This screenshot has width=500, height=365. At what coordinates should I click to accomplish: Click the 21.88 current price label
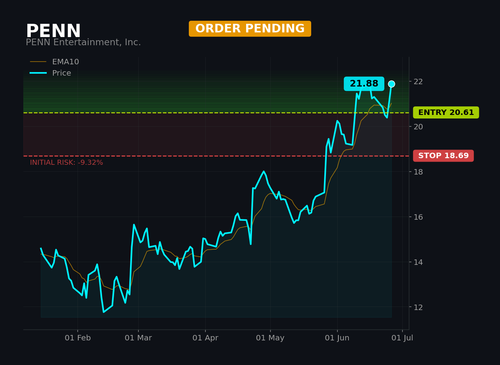(364, 83)
